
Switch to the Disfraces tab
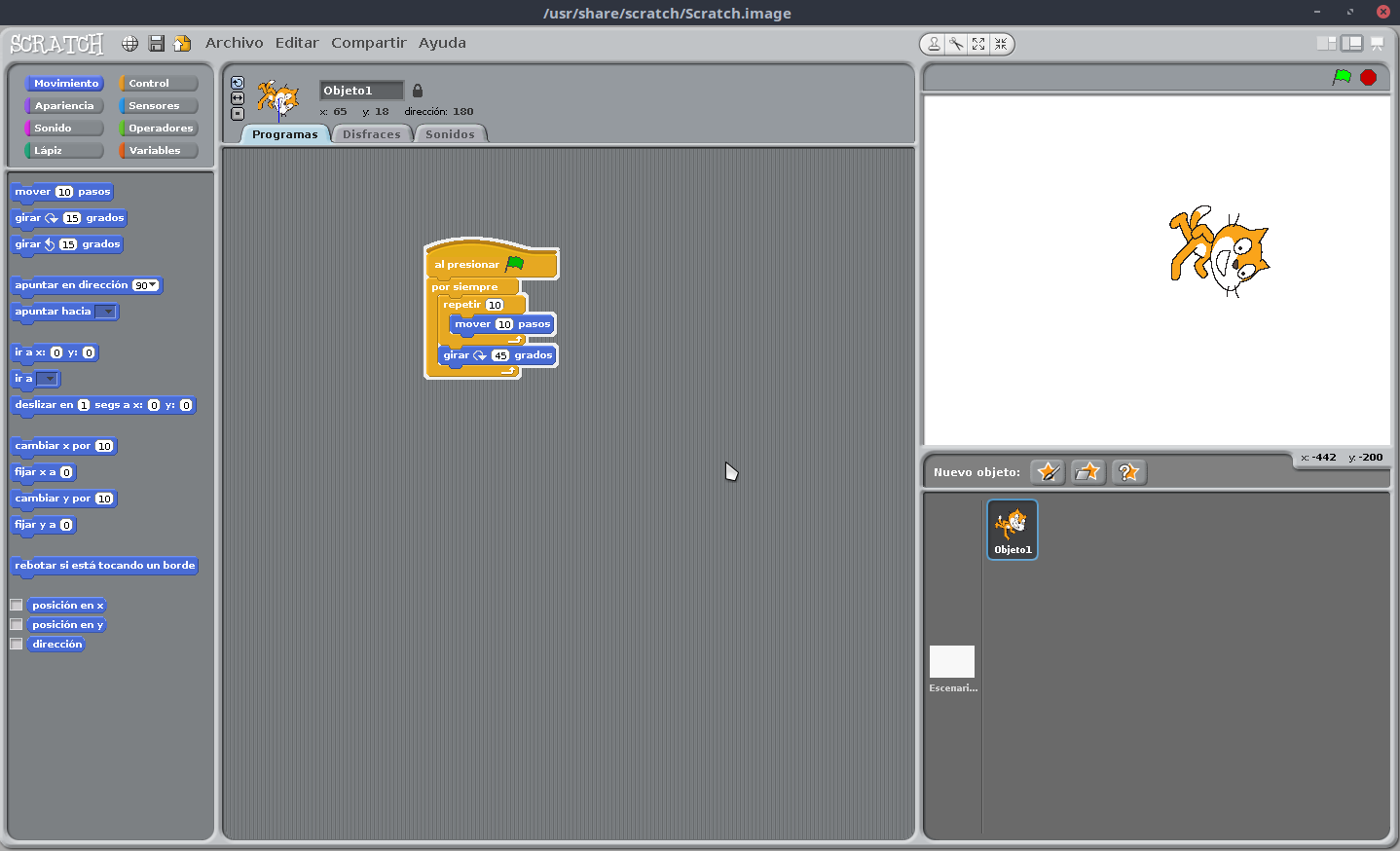371,134
